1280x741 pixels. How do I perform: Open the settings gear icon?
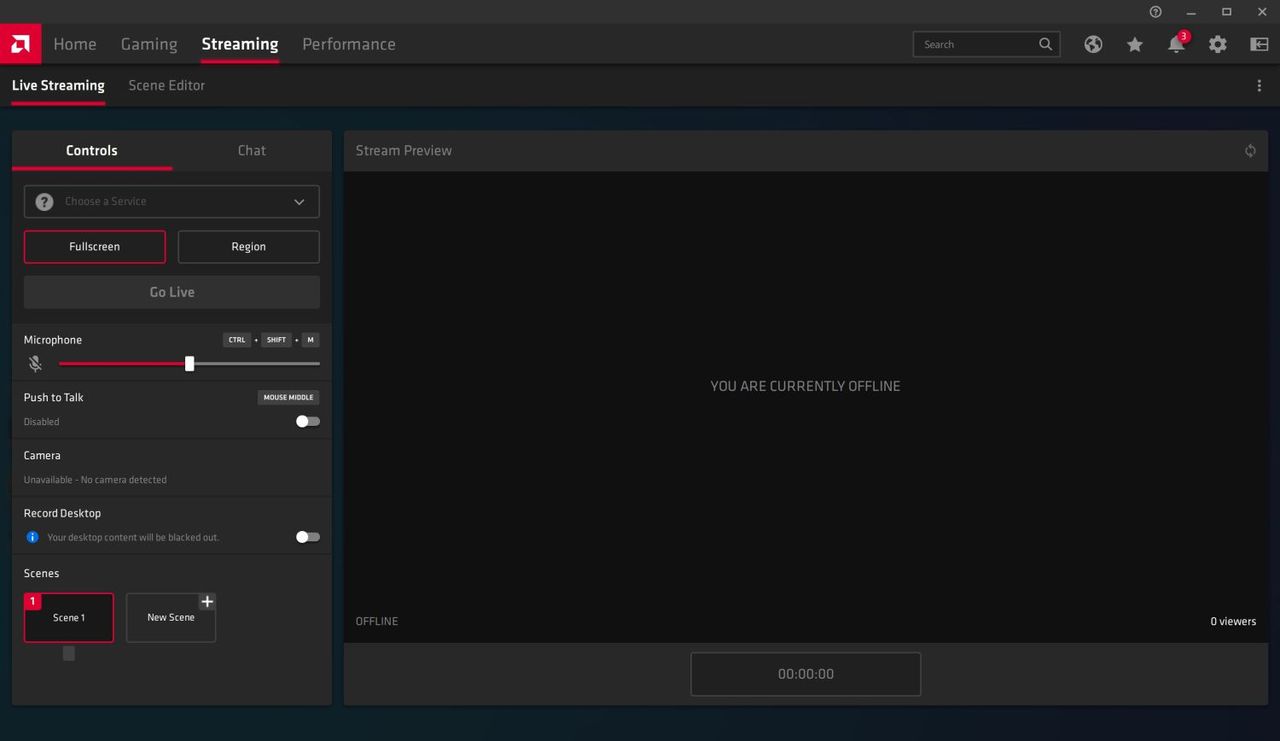pyautogui.click(x=1217, y=44)
